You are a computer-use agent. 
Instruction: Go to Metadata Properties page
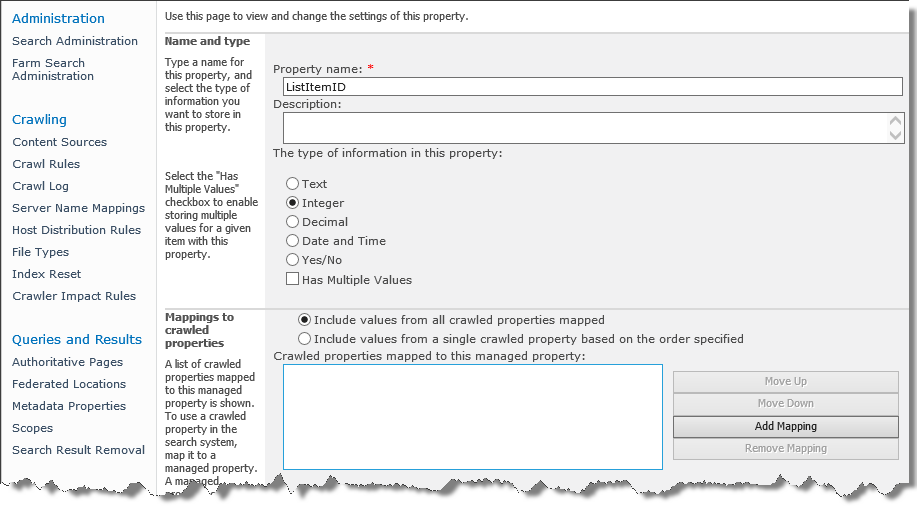(x=69, y=406)
